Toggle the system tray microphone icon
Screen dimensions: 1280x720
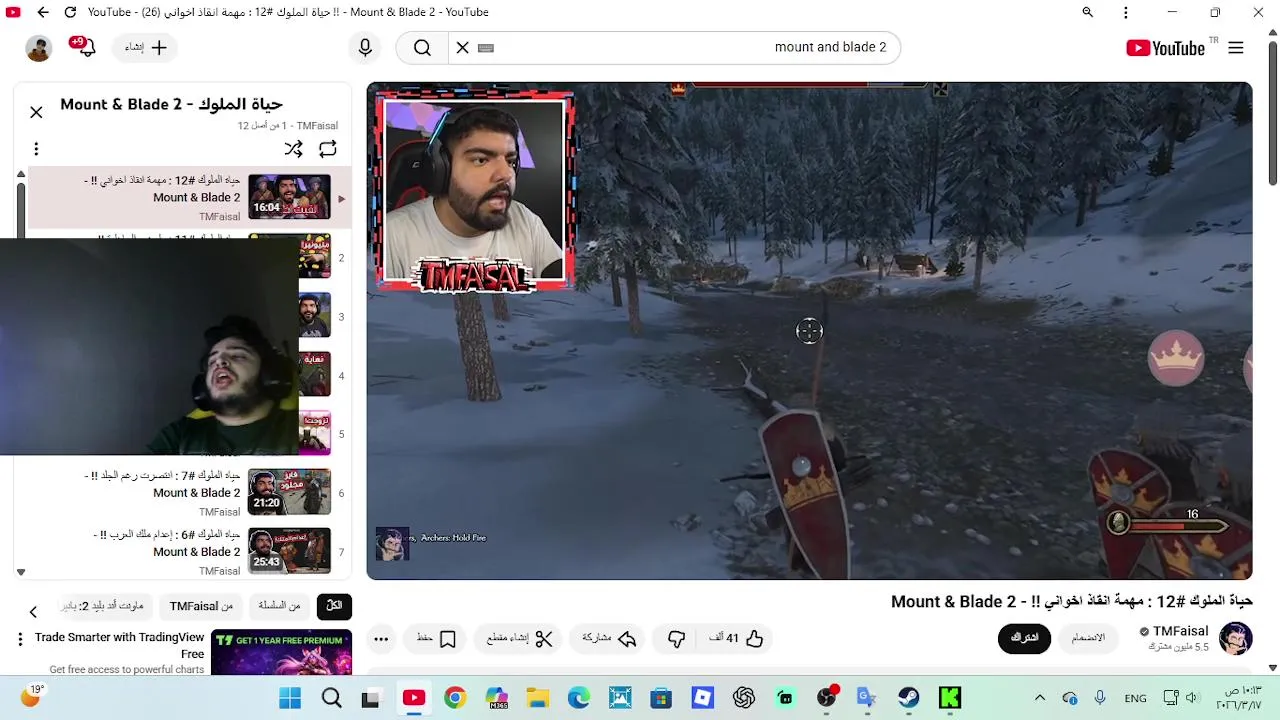pyautogui.click(x=1100, y=698)
